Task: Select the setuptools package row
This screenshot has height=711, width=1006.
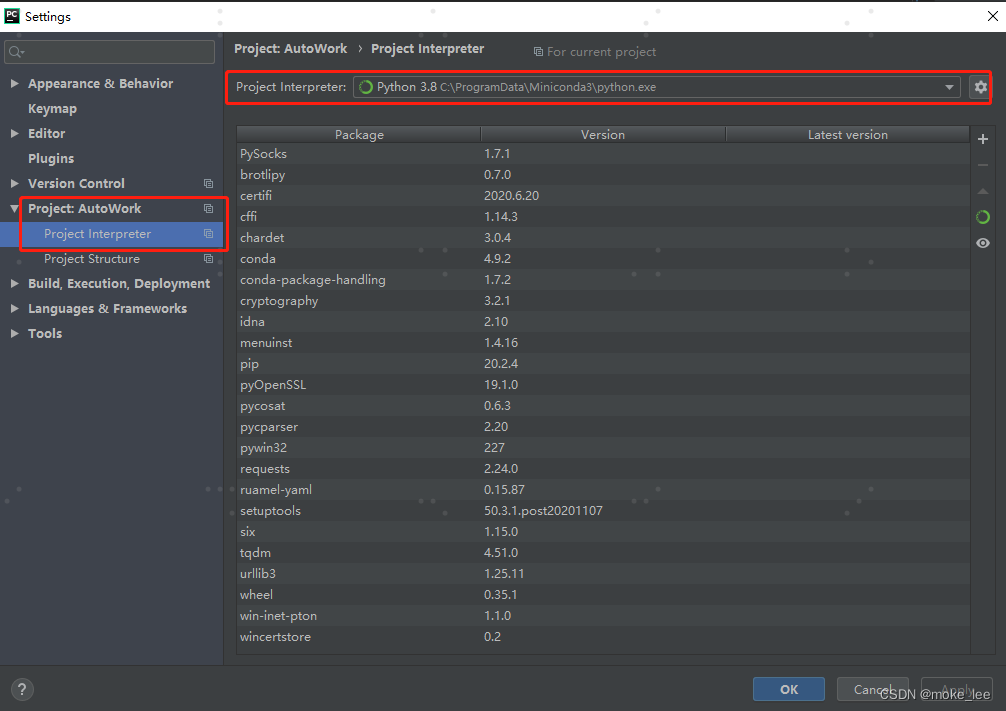Action: coord(603,511)
